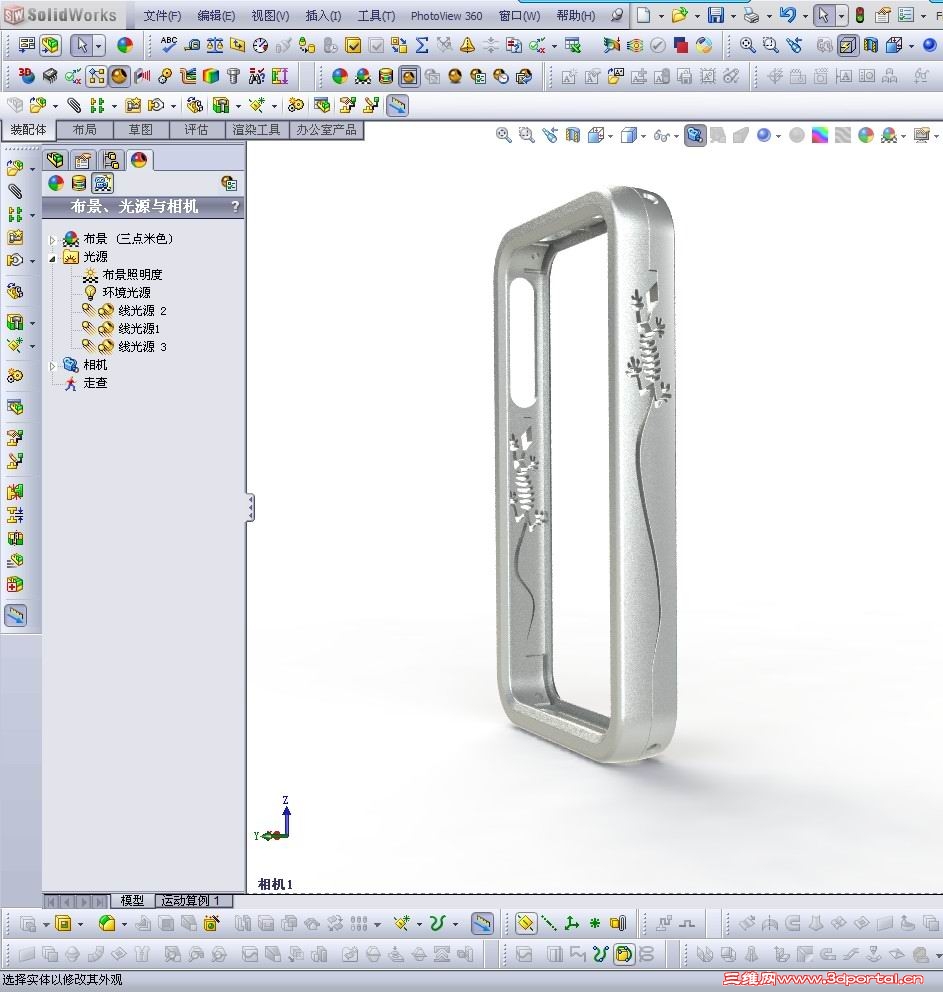
Task: Open the 文件(F) menu
Action: [162, 16]
